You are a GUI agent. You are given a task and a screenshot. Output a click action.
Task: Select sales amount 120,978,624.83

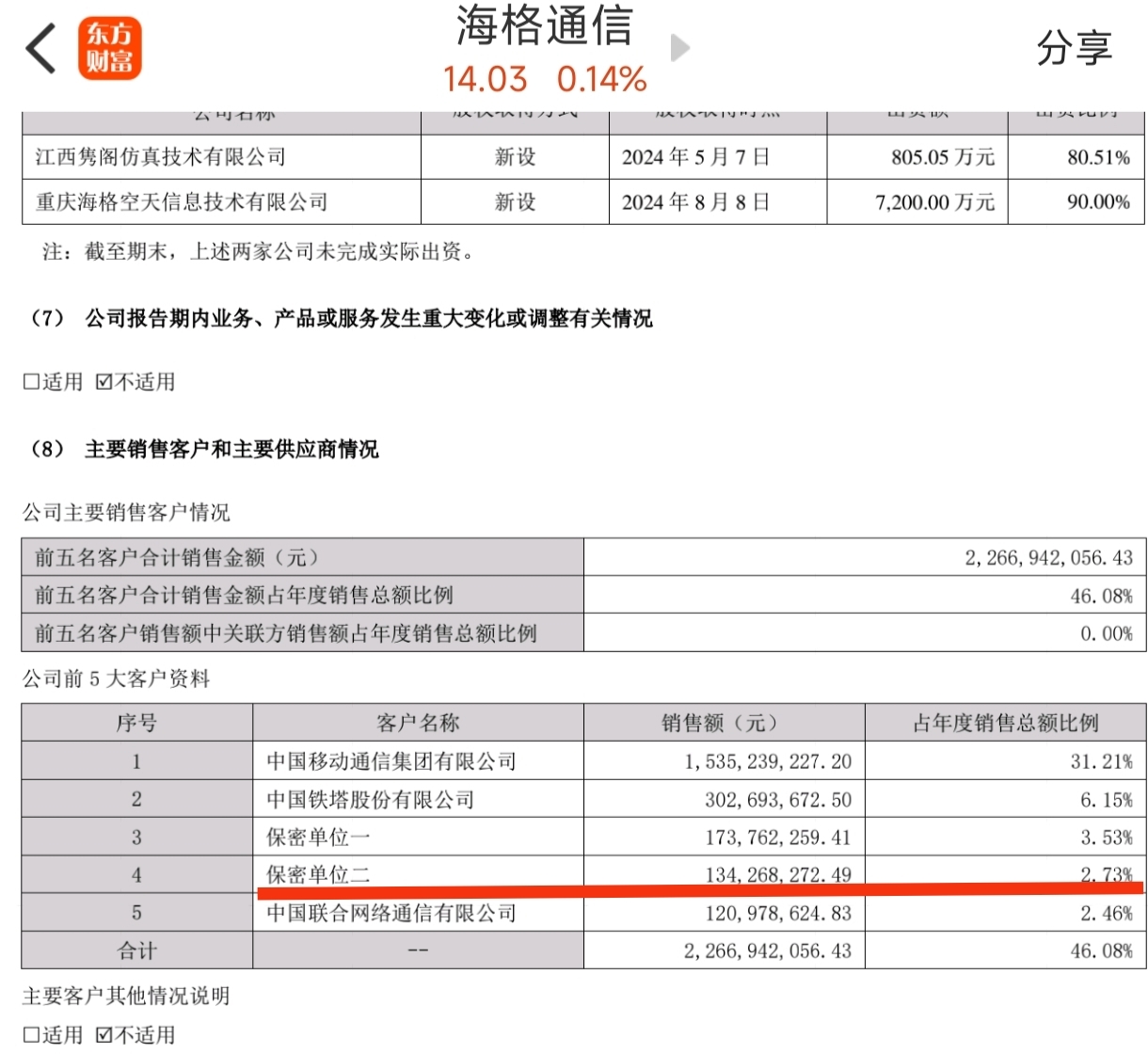pos(778,913)
